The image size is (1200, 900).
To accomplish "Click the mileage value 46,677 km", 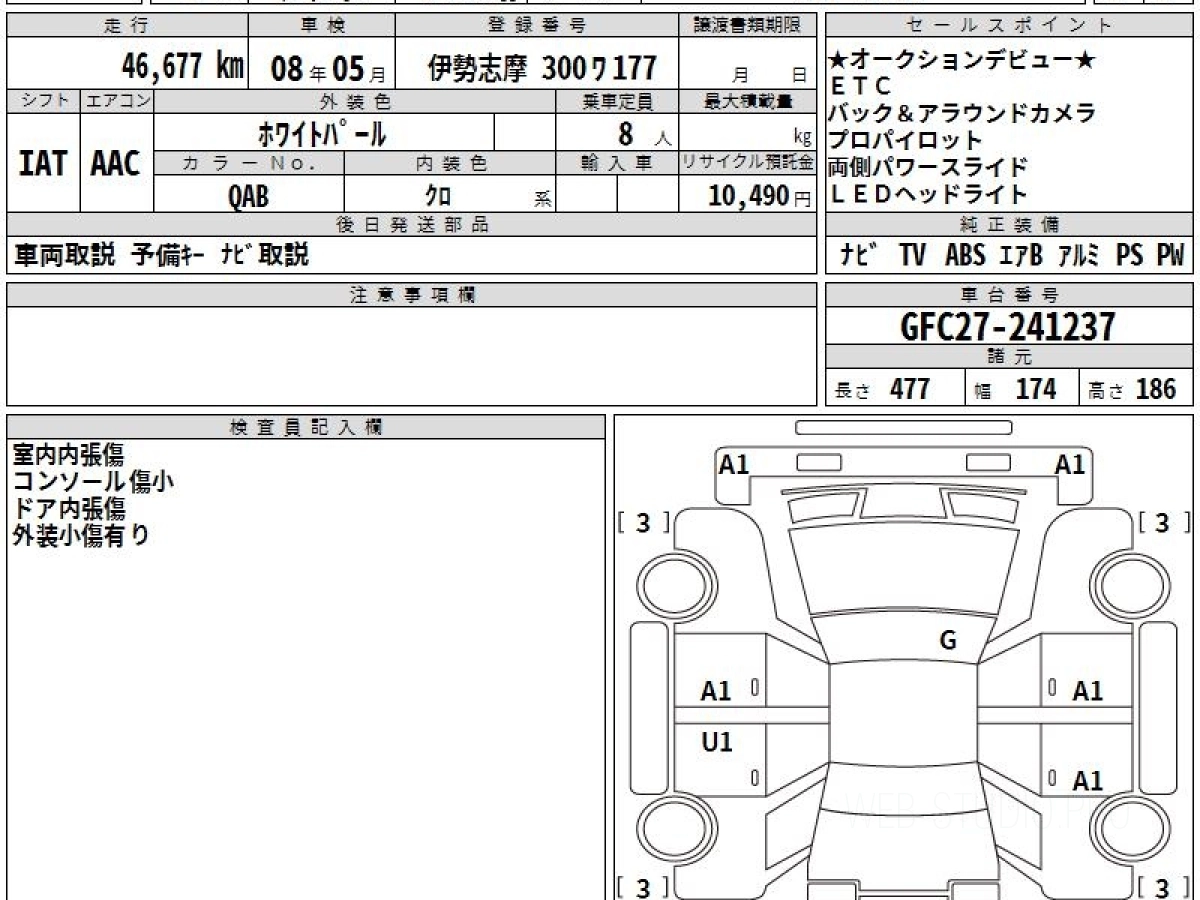I will click(182, 68).
